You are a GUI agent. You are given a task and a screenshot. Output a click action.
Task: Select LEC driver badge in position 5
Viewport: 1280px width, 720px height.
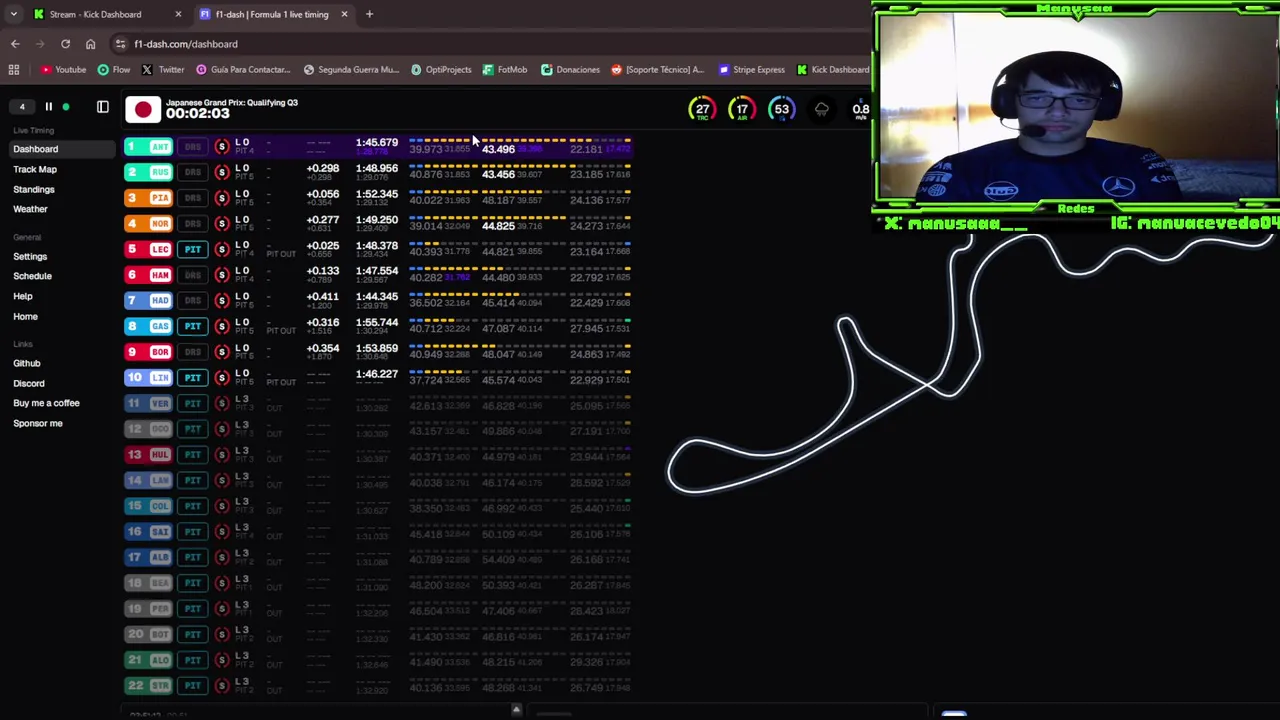click(x=149, y=249)
